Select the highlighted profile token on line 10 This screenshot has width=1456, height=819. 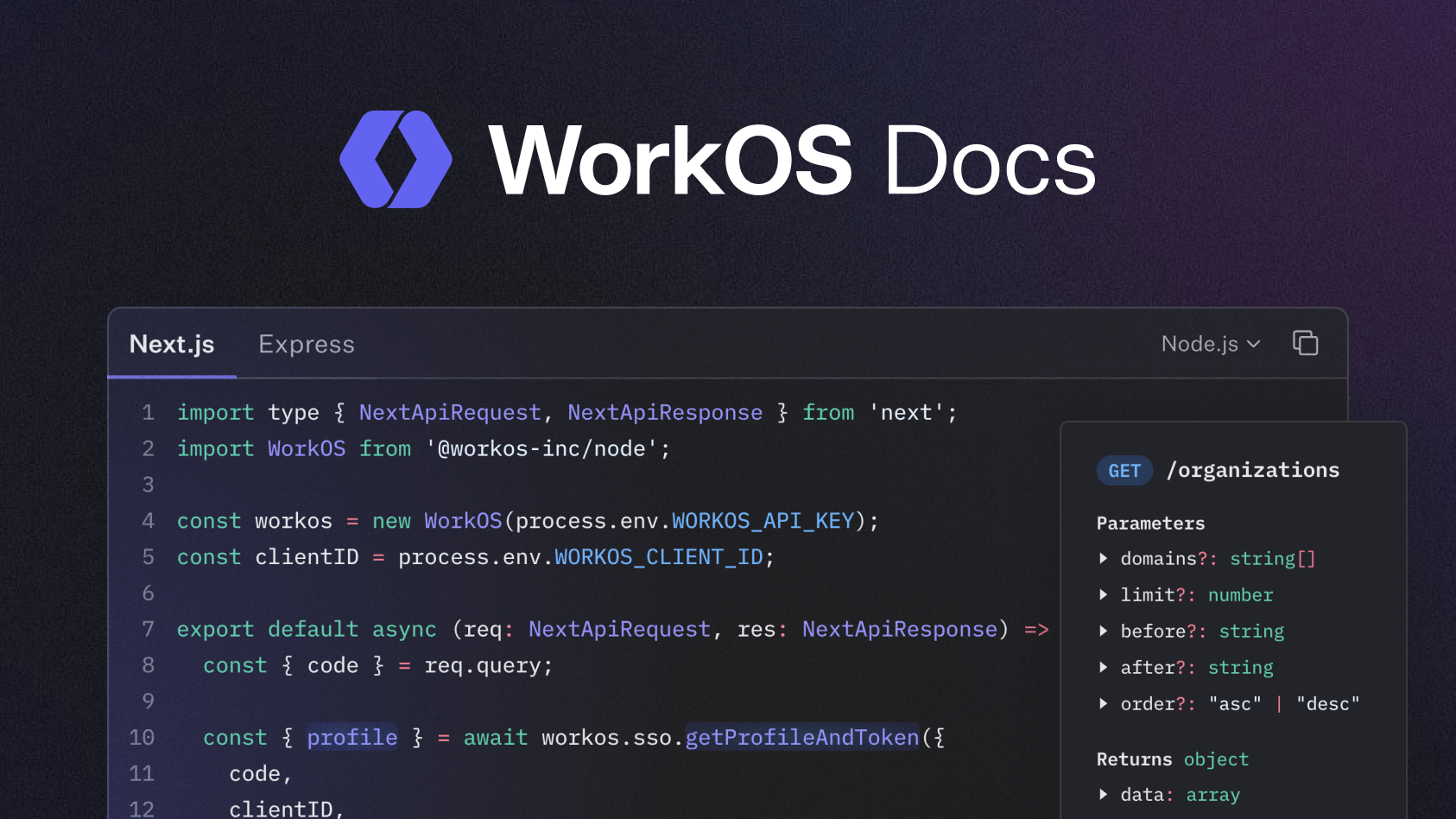click(351, 738)
